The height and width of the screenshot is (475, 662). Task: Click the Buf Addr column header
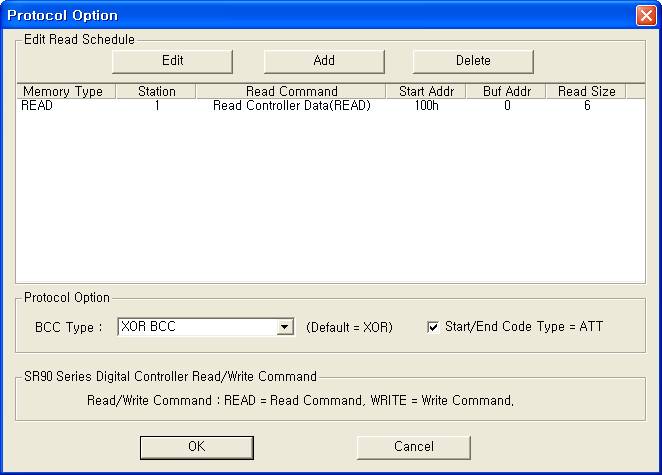coord(506,91)
